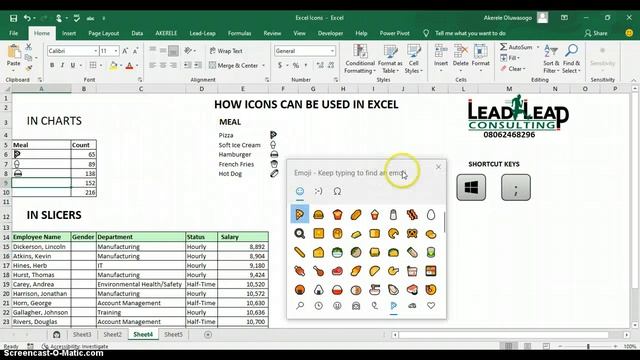Apply Accounting dollar format
Viewport: 640px width, 360px height.
[x=280, y=65]
